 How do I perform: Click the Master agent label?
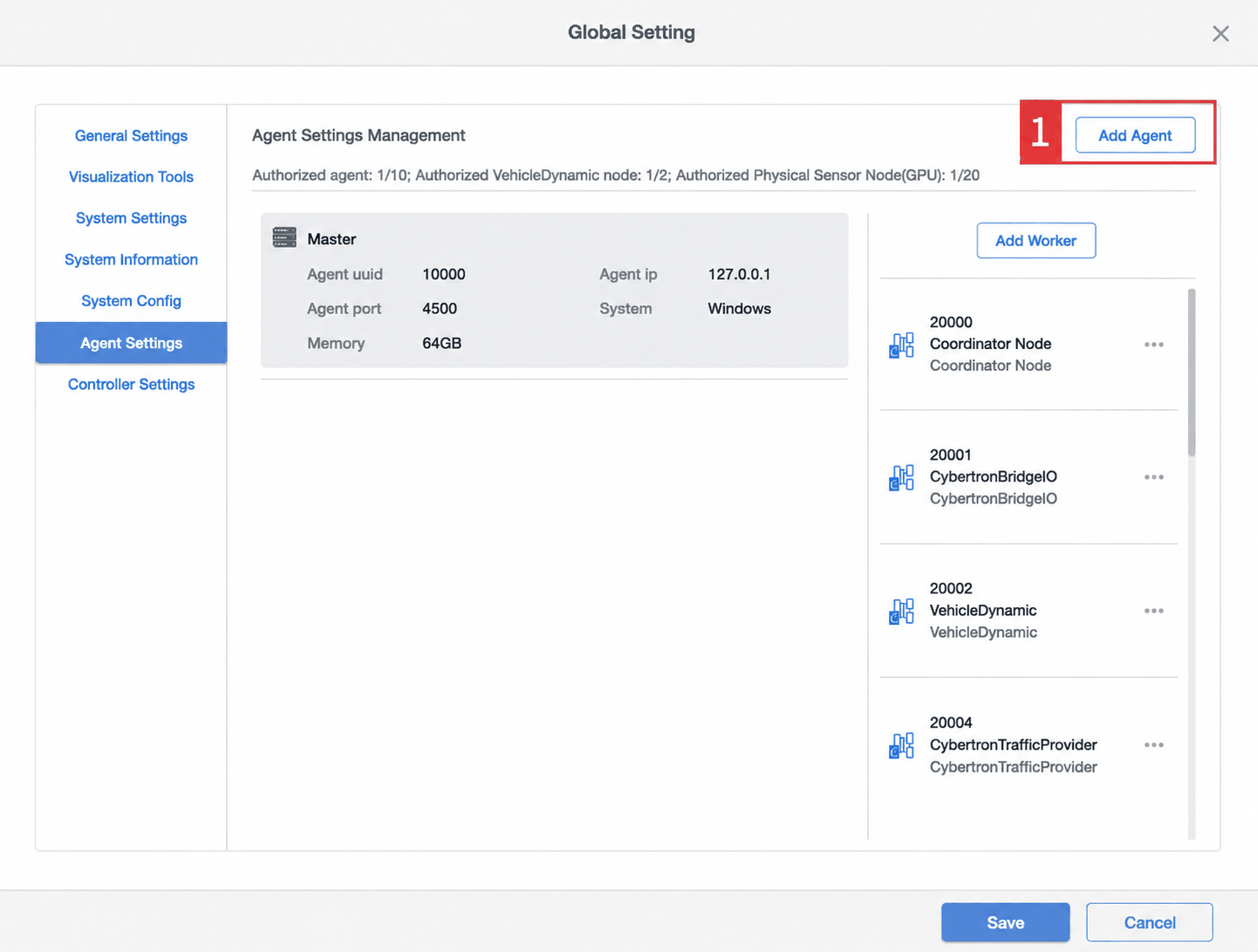332,239
